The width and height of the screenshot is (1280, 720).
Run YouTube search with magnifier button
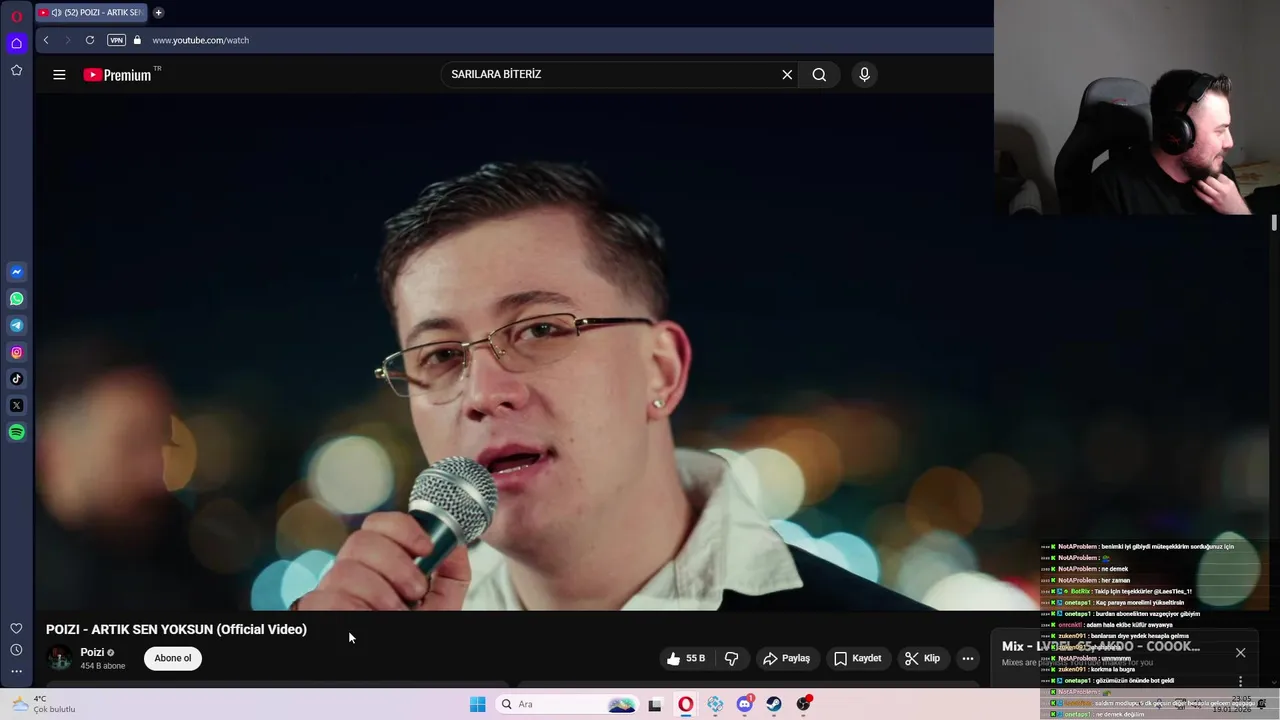coord(819,75)
